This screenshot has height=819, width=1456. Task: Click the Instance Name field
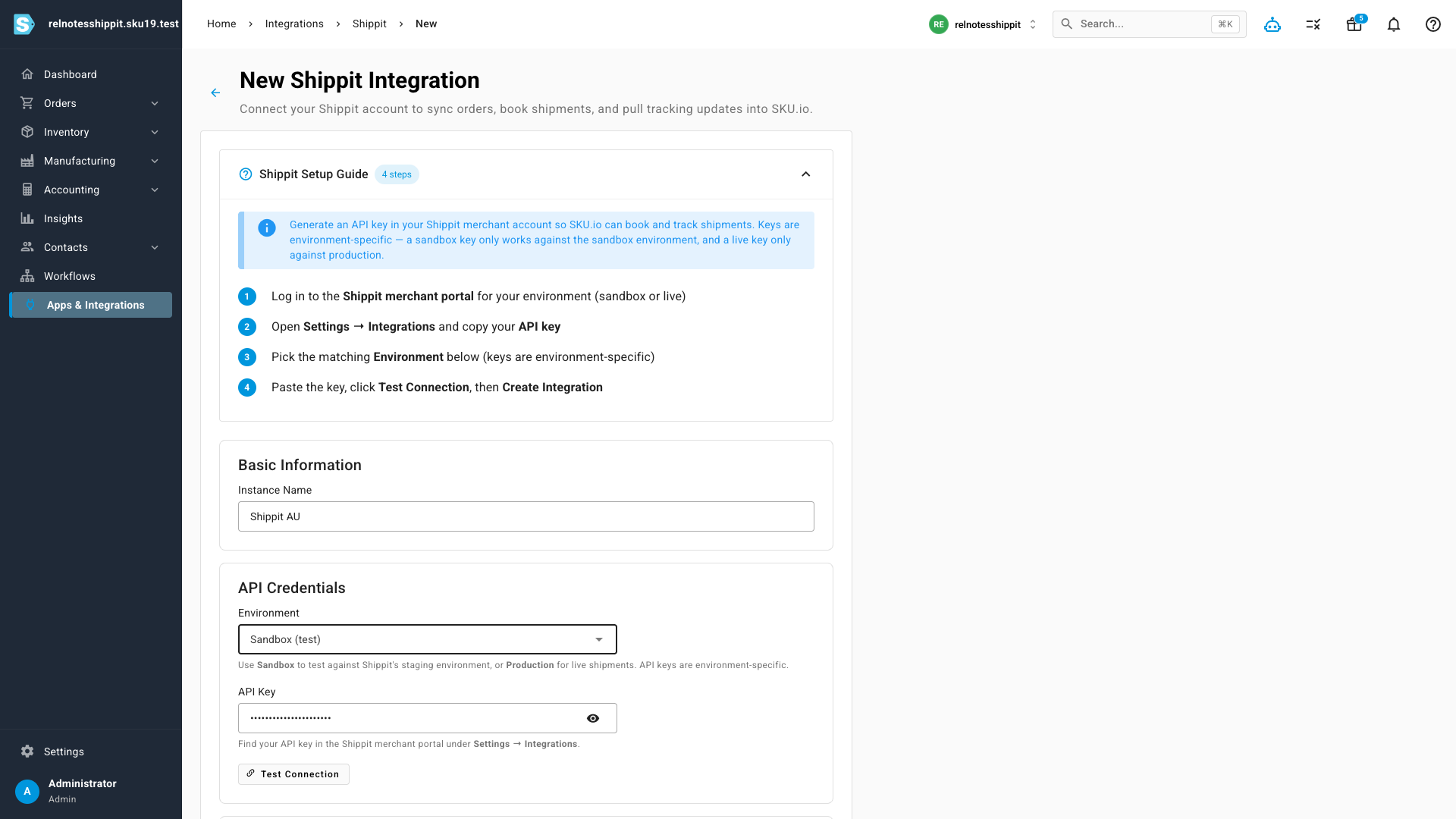click(x=526, y=516)
